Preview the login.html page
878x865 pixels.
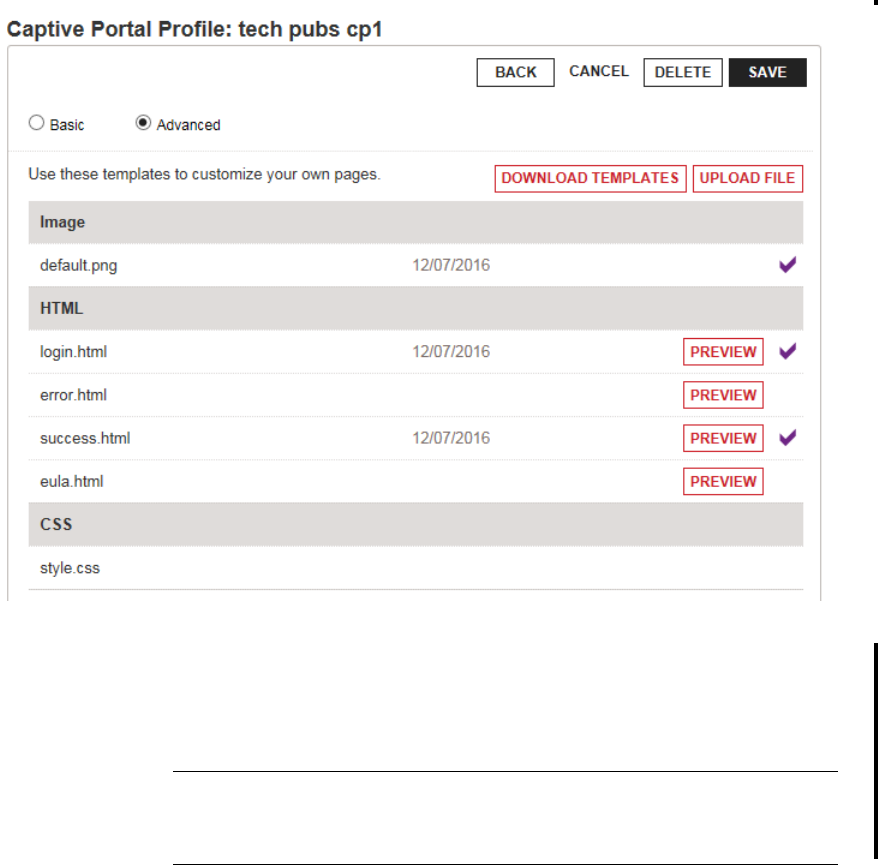click(723, 352)
